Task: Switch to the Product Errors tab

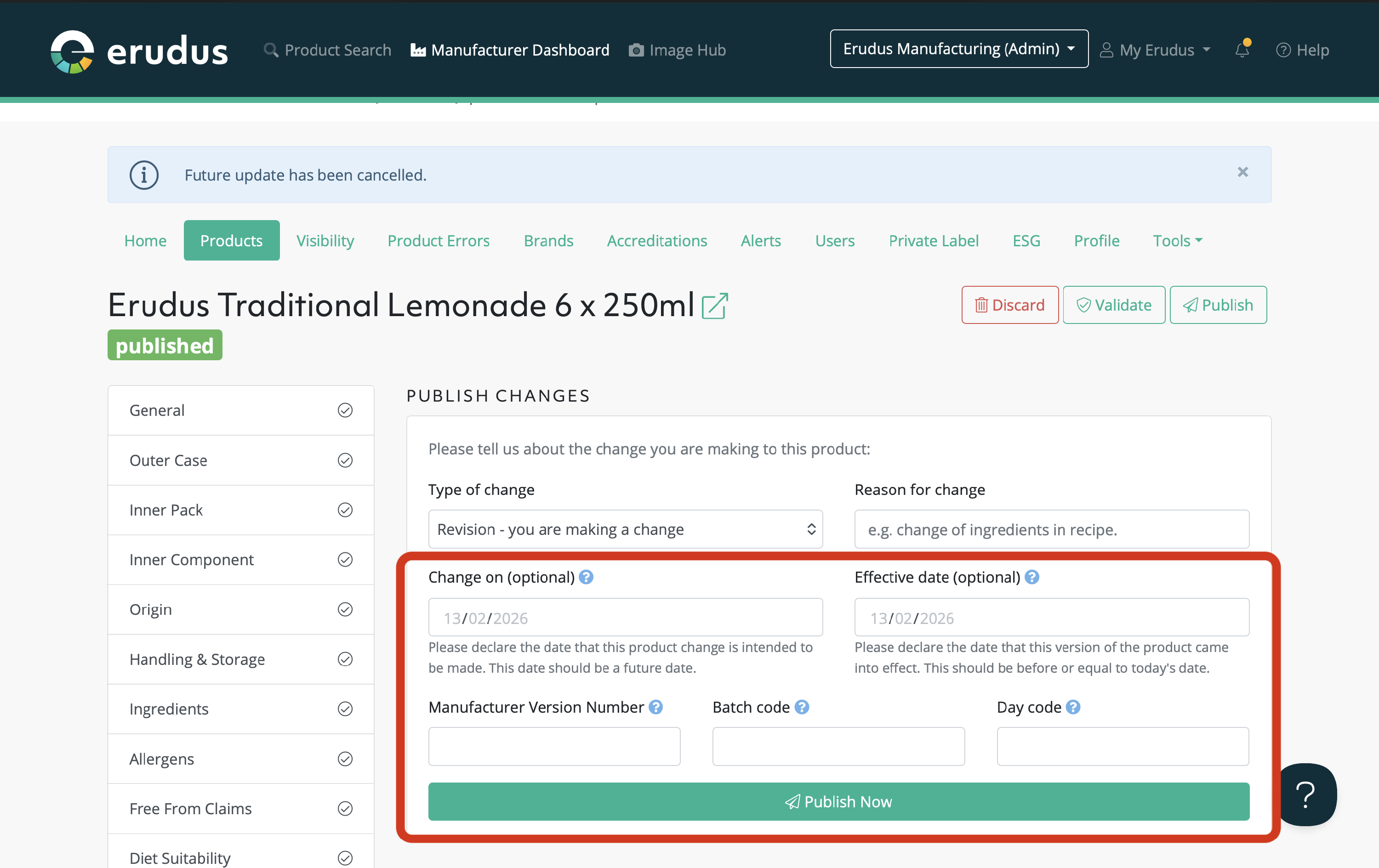Action: click(438, 240)
